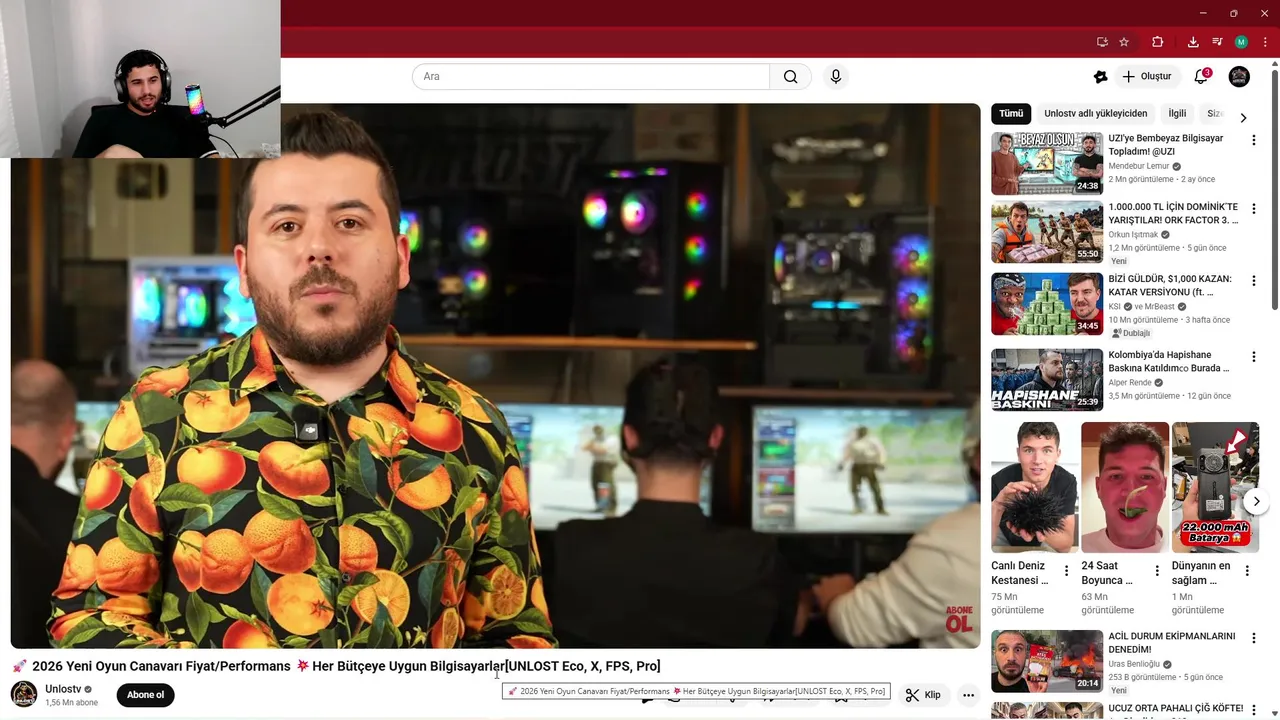Click the Abone OL overlay in video corner
The width and height of the screenshot is (1280, 720).
coord(959,620)
